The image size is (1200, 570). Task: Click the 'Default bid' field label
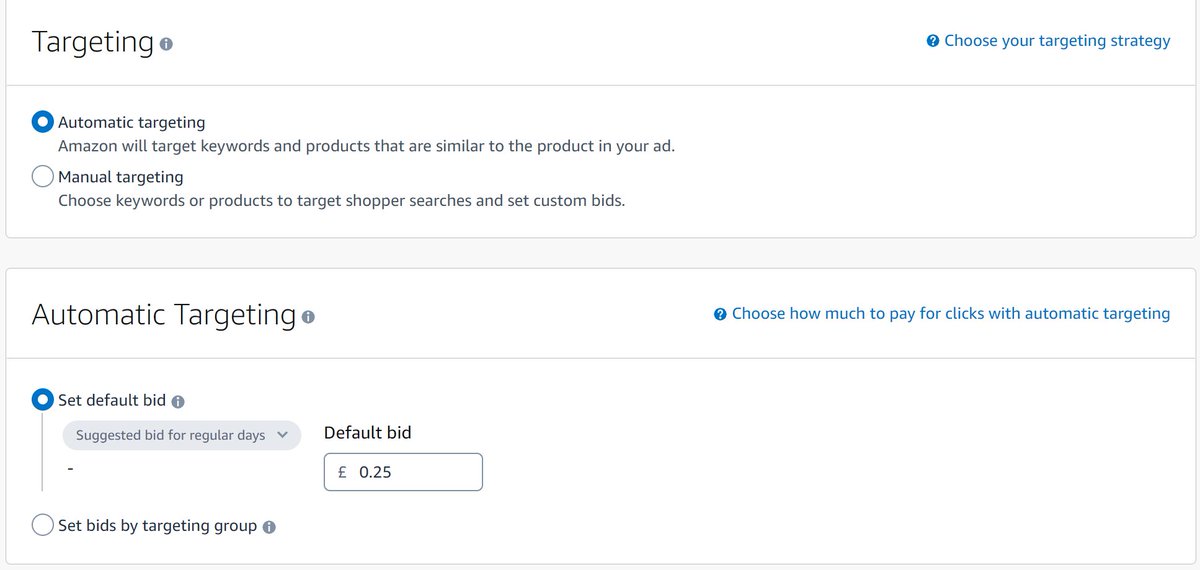367,433
